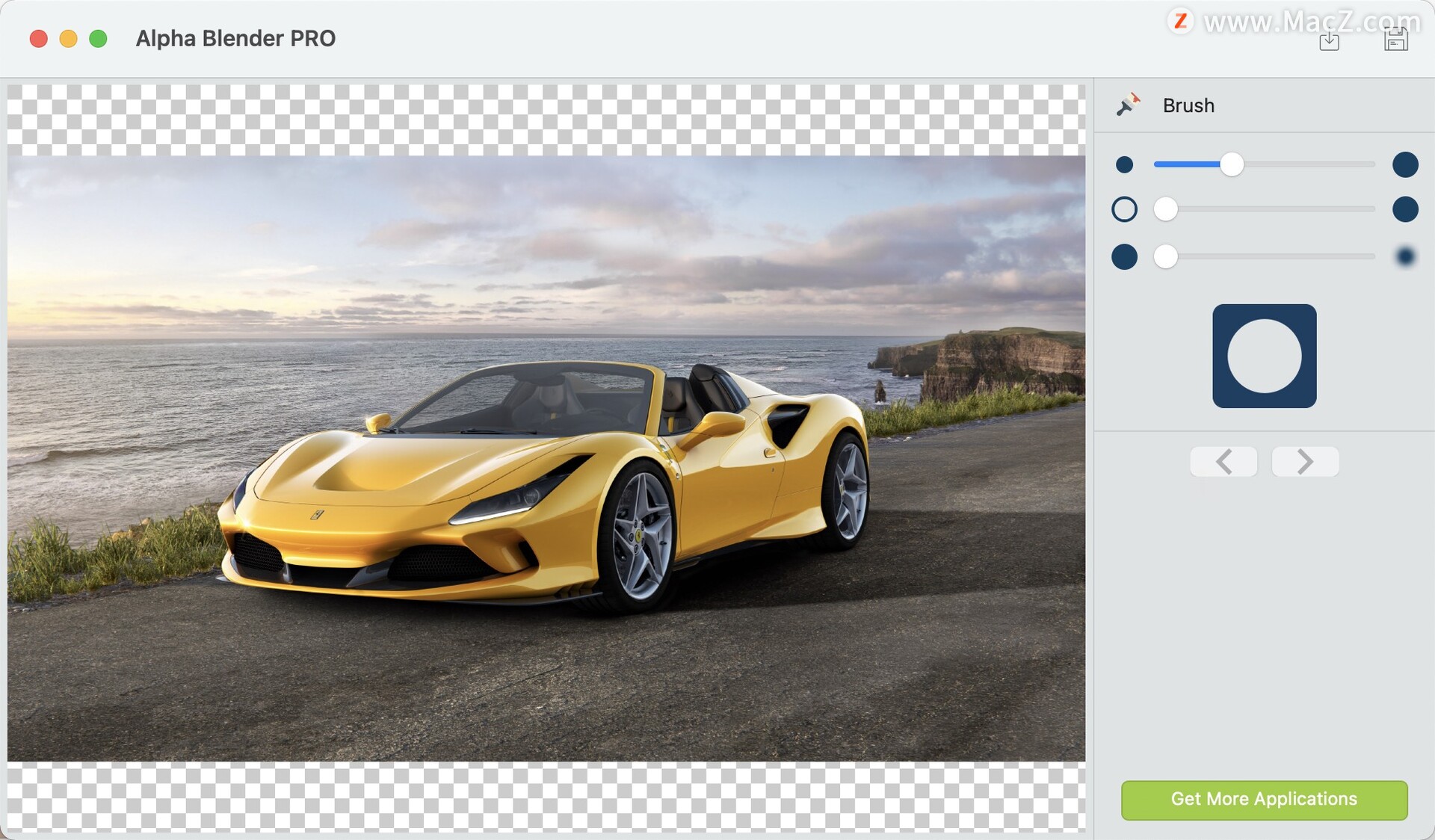The image size is (1435, 840).
Task: Click the undo left-arrow button
Action: [1223, 461]
